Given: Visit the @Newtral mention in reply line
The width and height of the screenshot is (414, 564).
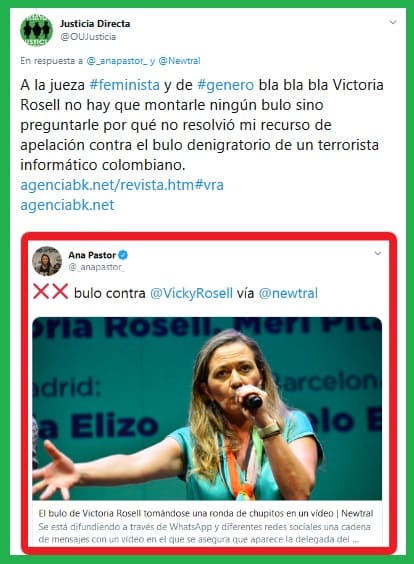Looking at the screenshot, I should coord(179,61).
